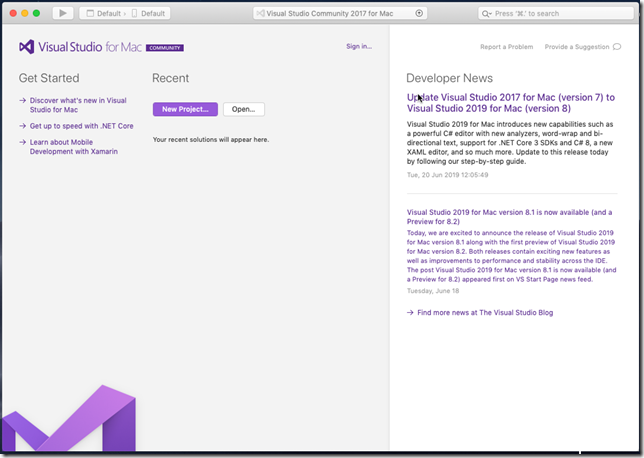Viewport: 644px width, 458px height.
Task: Open the Update Visual Studio 2017 news headline
Action: point(510,104)
